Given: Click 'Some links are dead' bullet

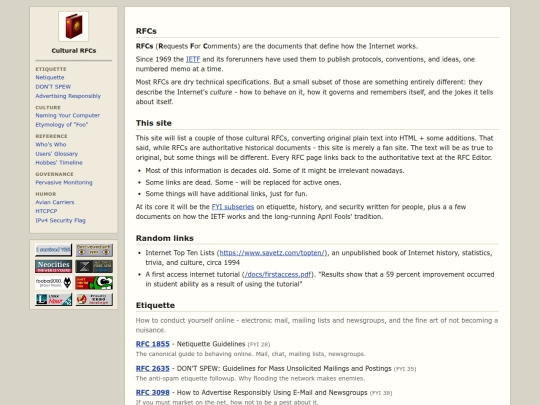Looking at the screenshot, I should point(243,183).
